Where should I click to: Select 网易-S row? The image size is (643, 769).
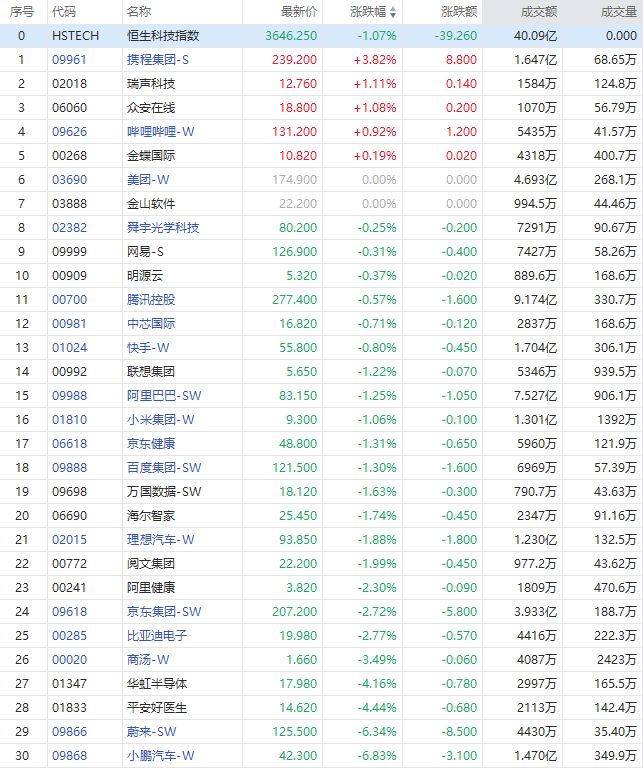pyautogui.click(x=321, y=252)
